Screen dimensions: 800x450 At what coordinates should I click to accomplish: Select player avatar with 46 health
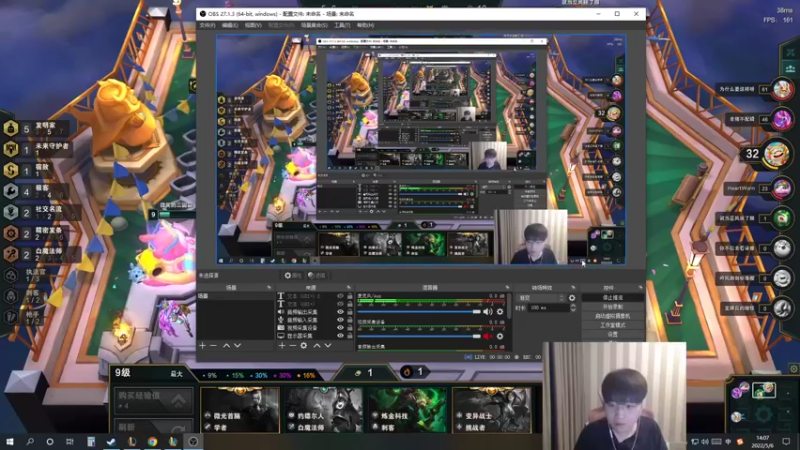click(782, 119)
